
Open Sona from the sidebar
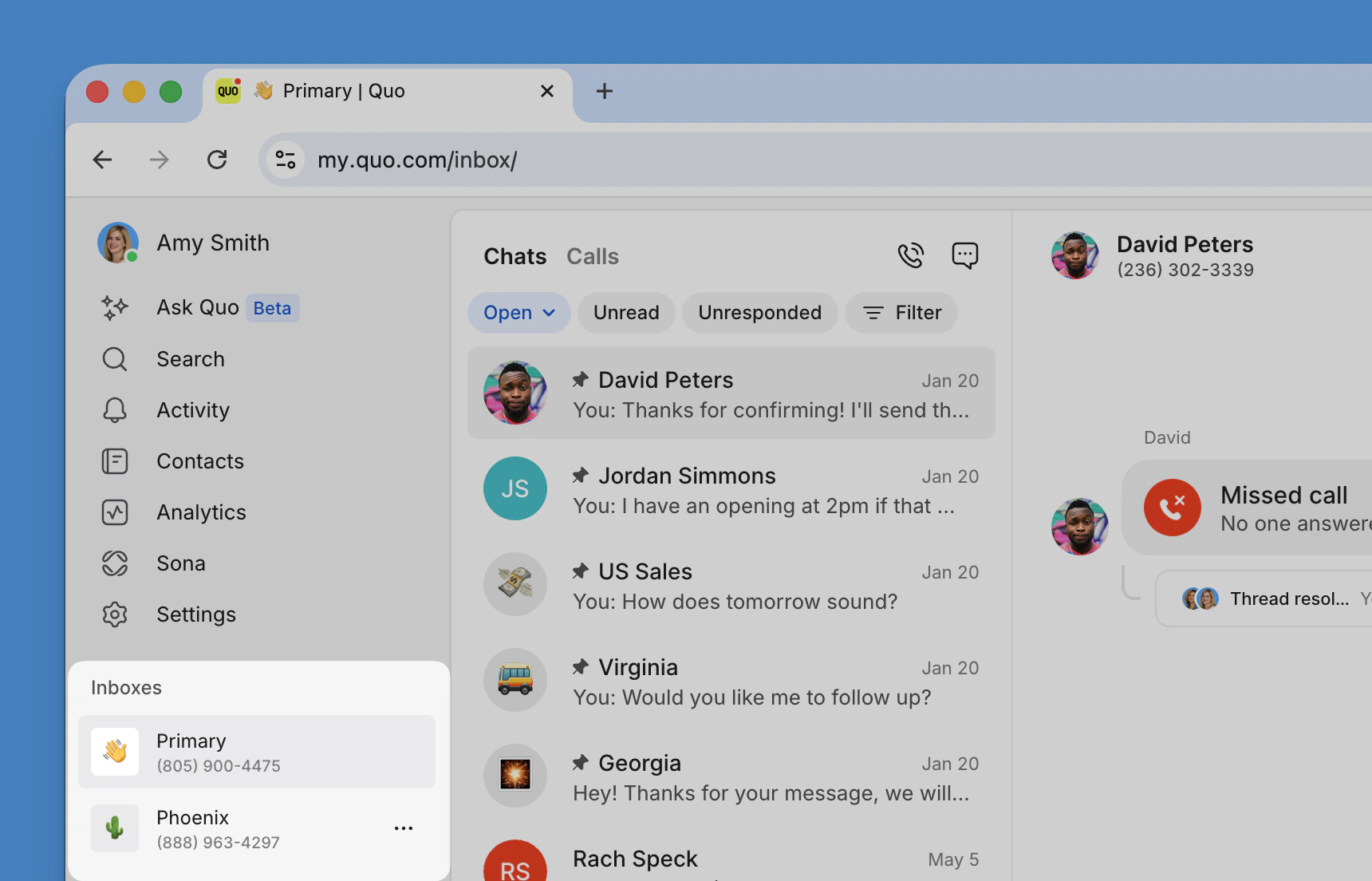[181, 563]
